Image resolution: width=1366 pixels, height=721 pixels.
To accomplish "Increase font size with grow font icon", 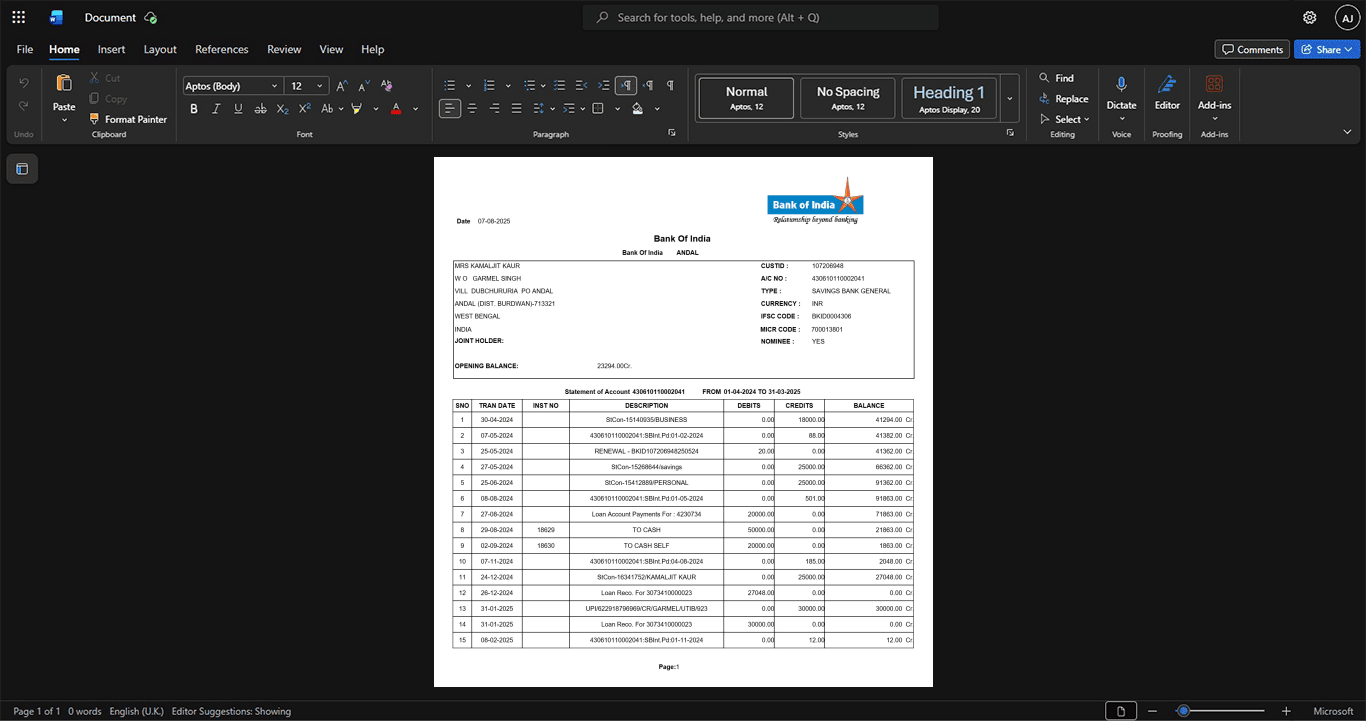I will (x=342, y=86).
